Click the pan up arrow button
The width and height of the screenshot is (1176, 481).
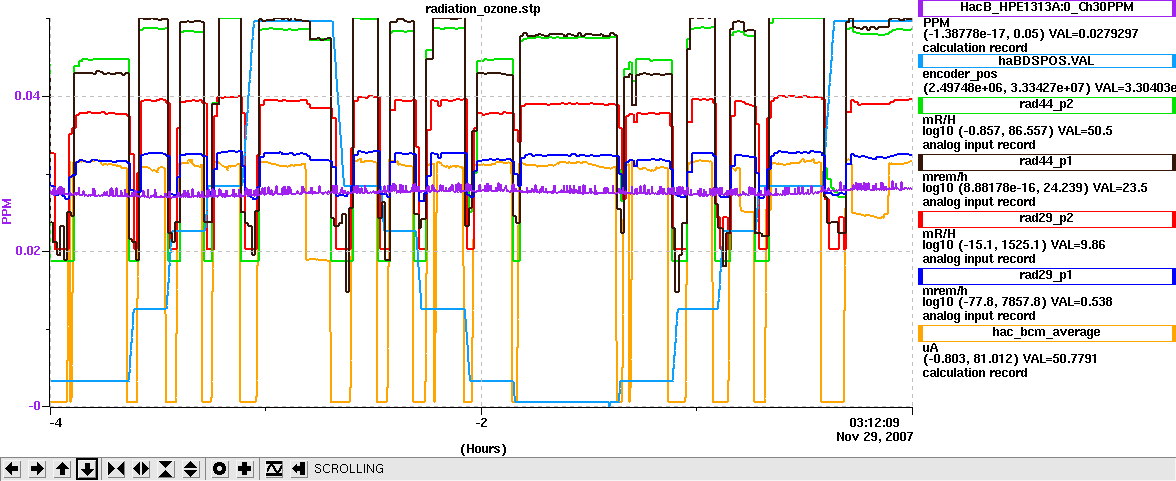click(63, 469)
